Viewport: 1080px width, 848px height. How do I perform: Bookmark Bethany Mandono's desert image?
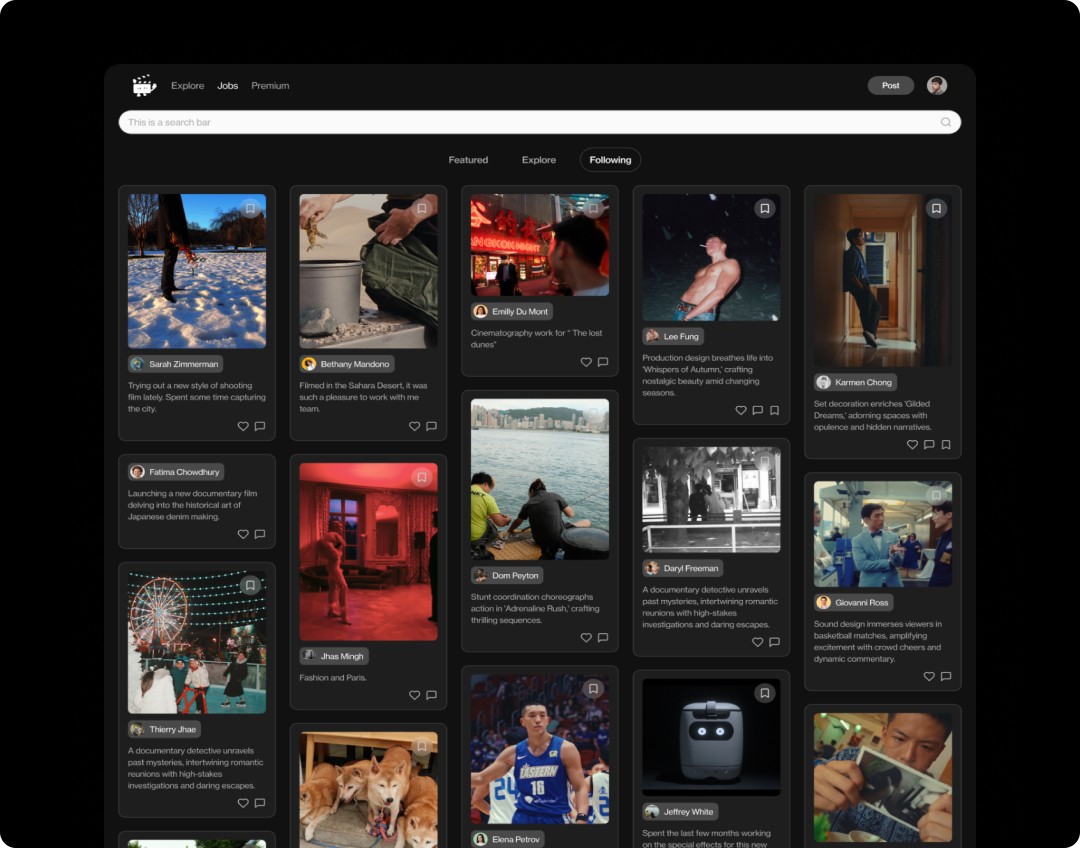pyautogui.click(x=422, y=208)
